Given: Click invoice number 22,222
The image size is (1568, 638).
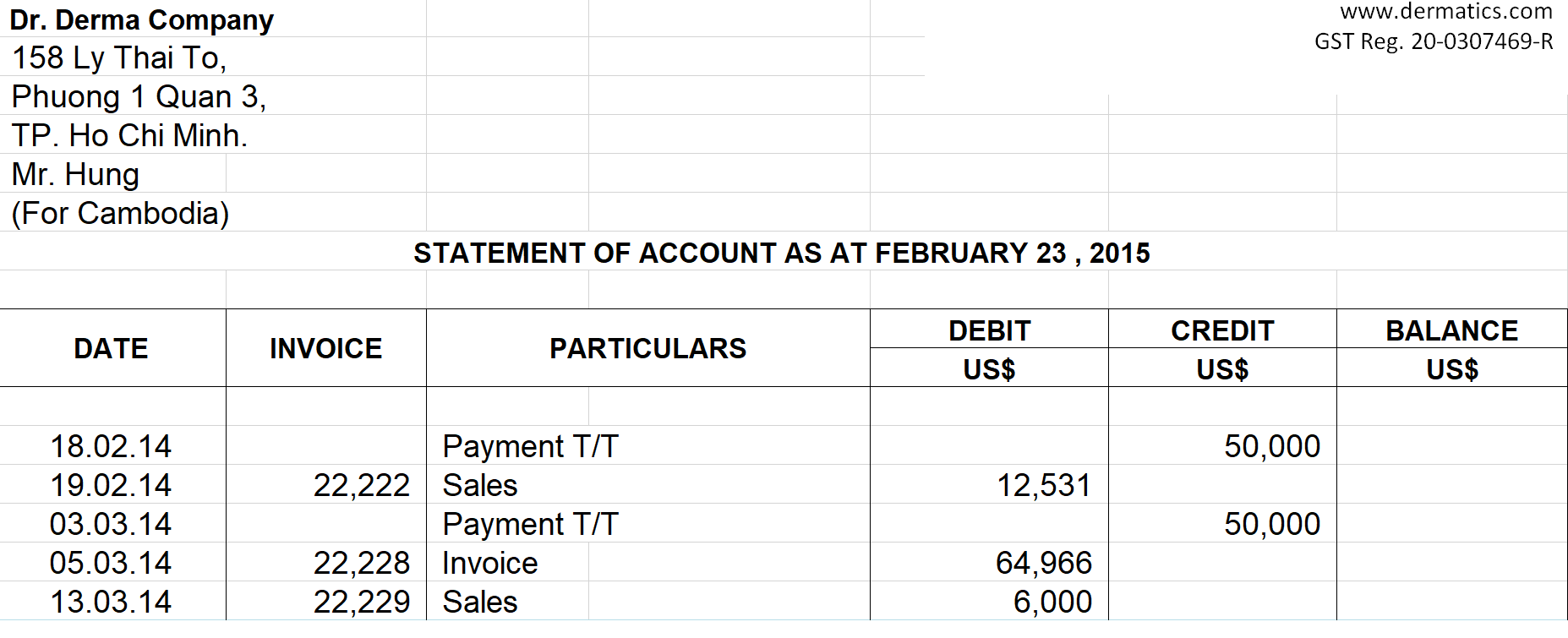Looking at the screenshot, I should click(361, 485).
